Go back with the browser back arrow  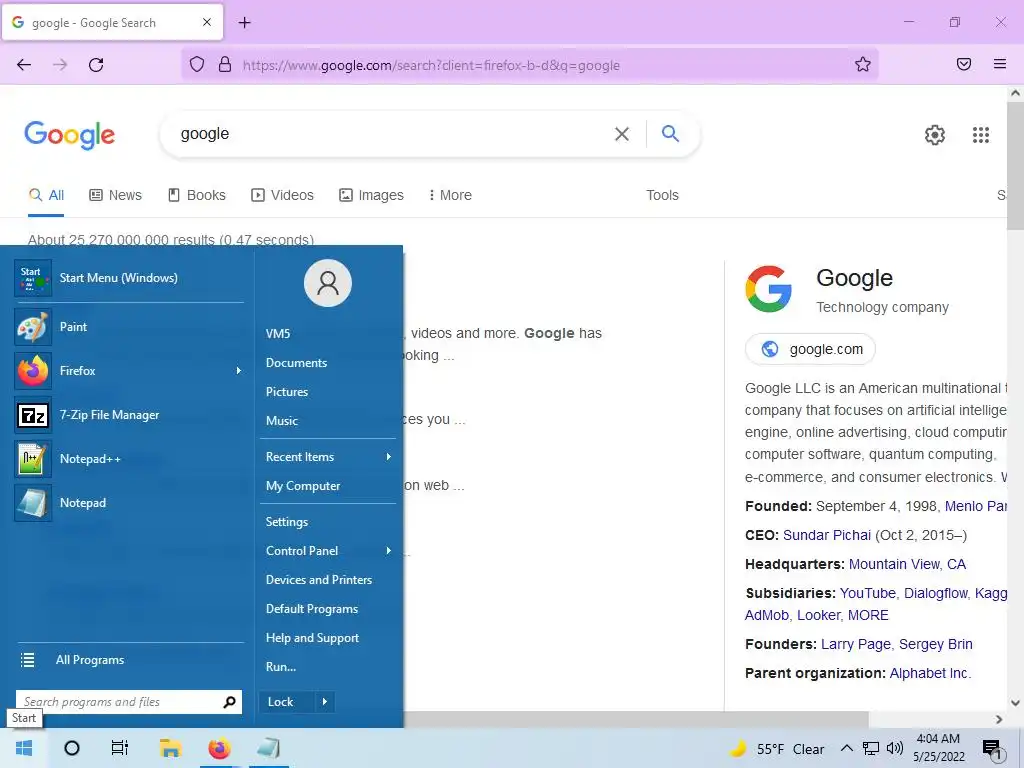click(24, 65)
